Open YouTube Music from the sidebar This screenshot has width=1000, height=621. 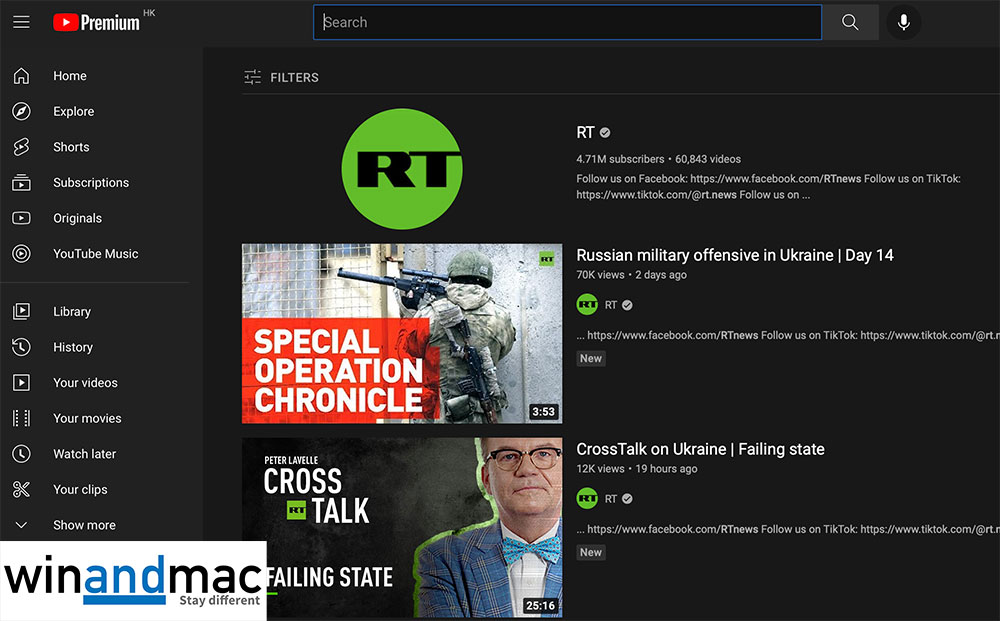tap(94, 253)
